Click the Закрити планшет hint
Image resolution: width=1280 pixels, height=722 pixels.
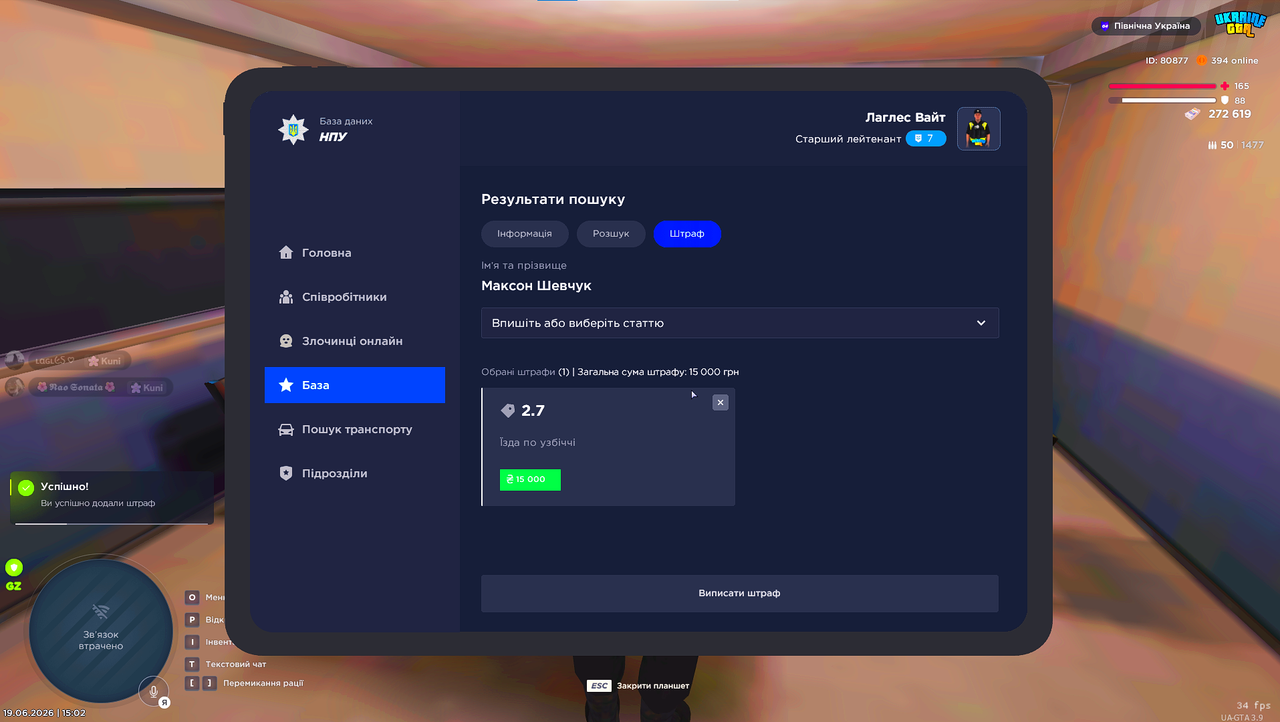pyautogui.click(x=653, y=686)
